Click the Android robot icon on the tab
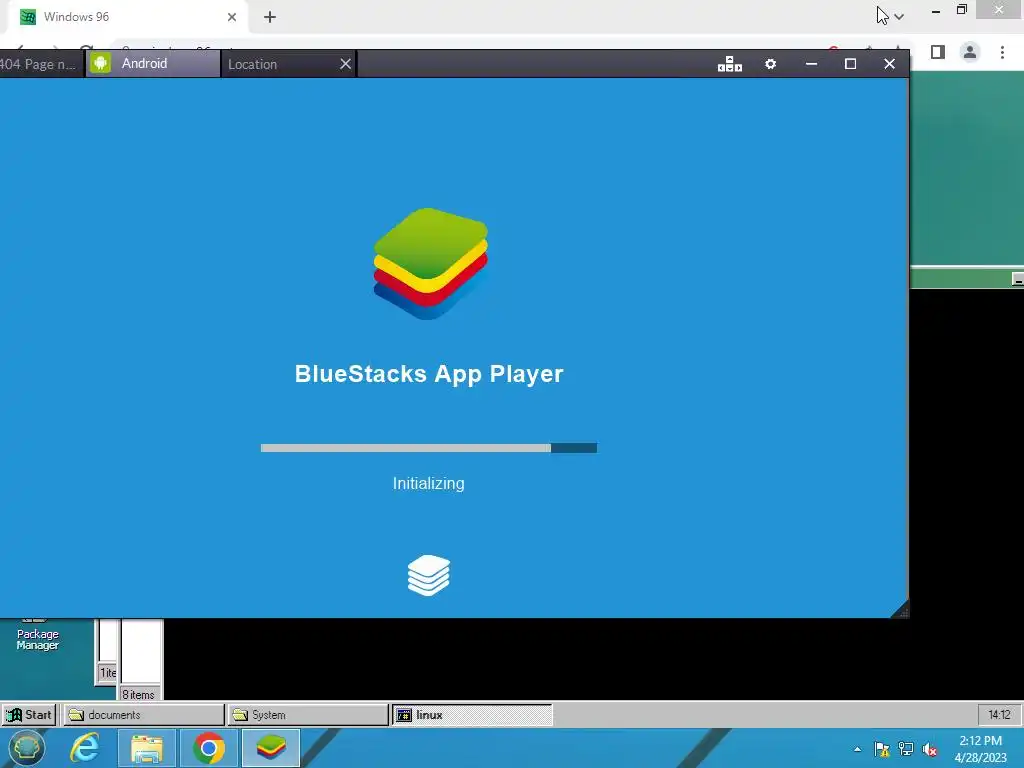The height and width of the screenshot is (768, 1024). coord(101,63)
